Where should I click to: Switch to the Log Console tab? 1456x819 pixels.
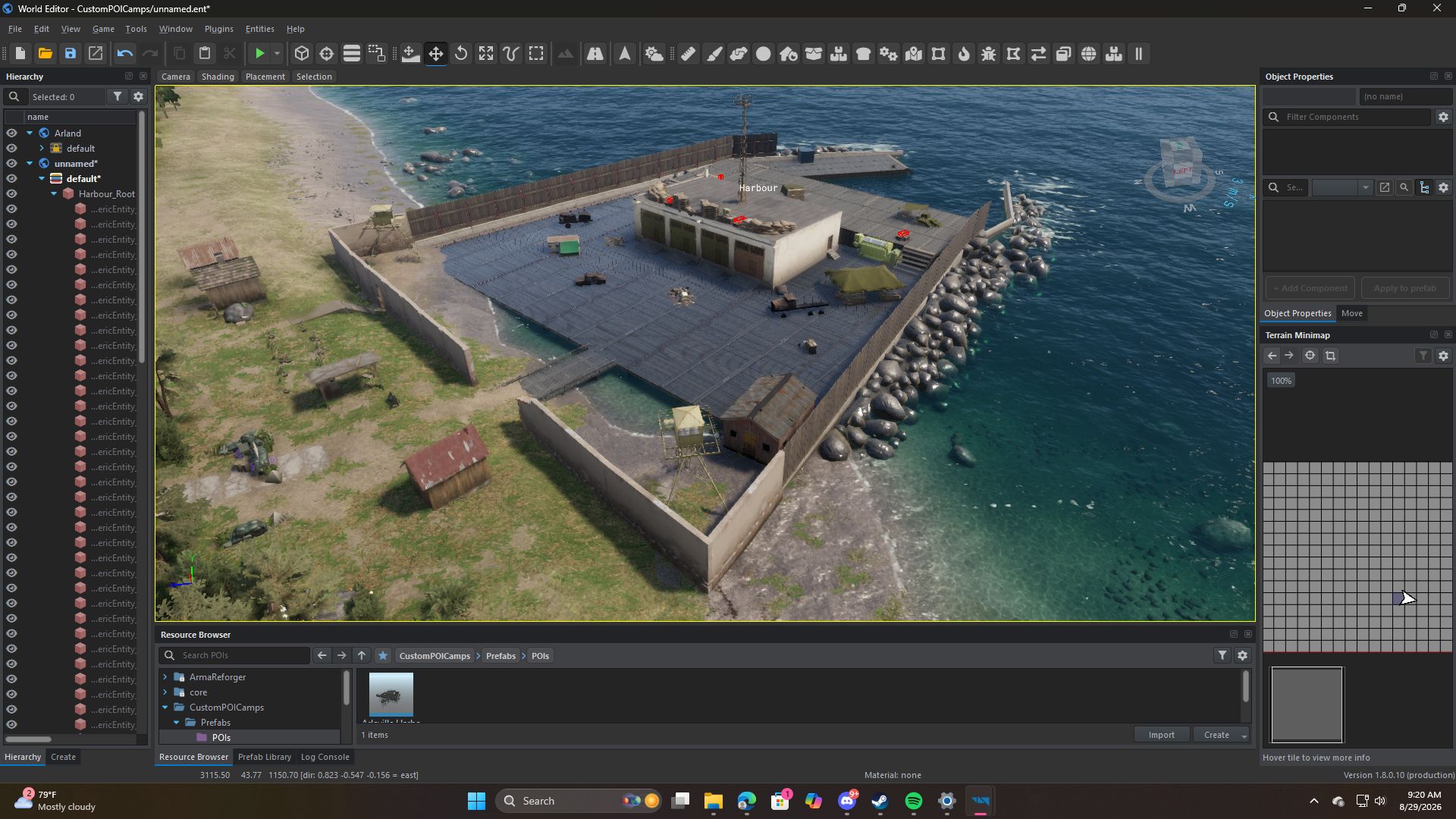[325, 757]
